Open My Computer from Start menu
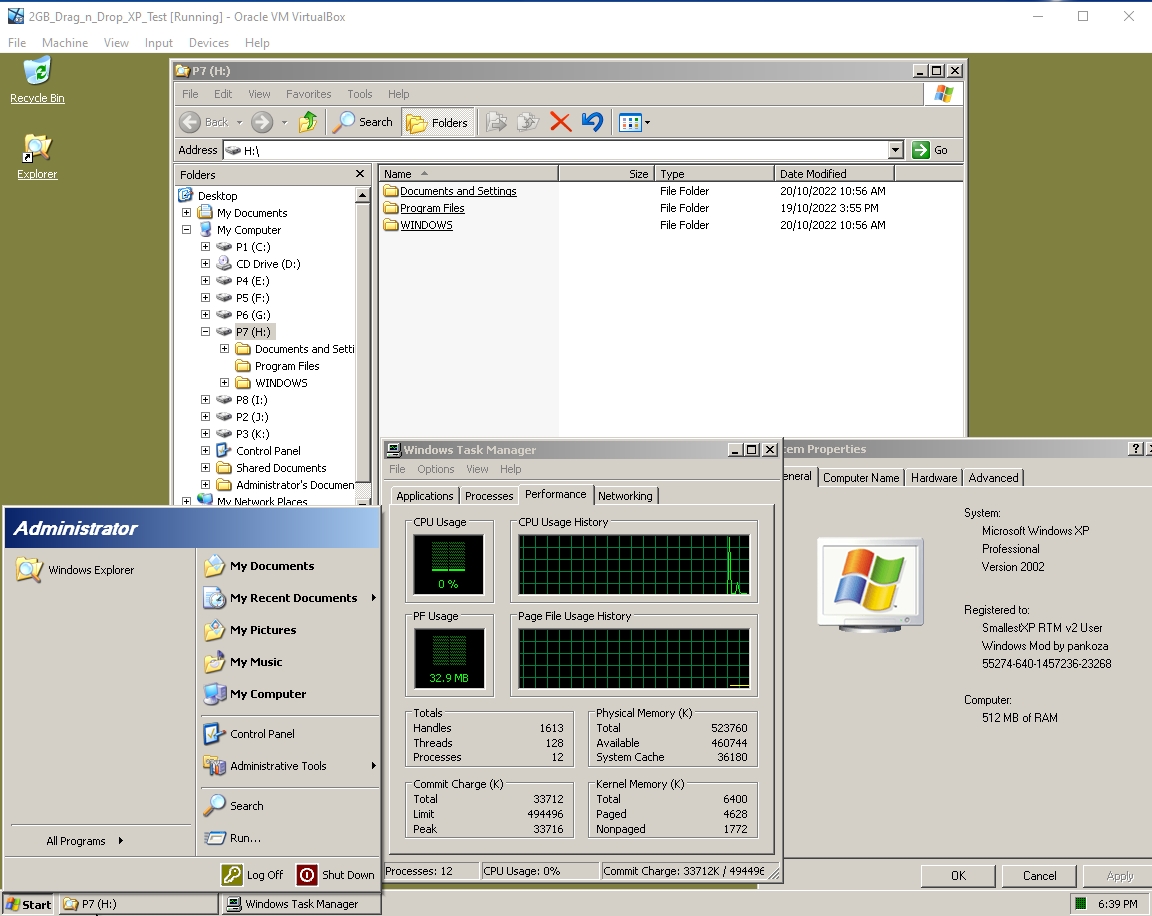This screenshot has width=1152, height=916. click(x=290, y=693)
